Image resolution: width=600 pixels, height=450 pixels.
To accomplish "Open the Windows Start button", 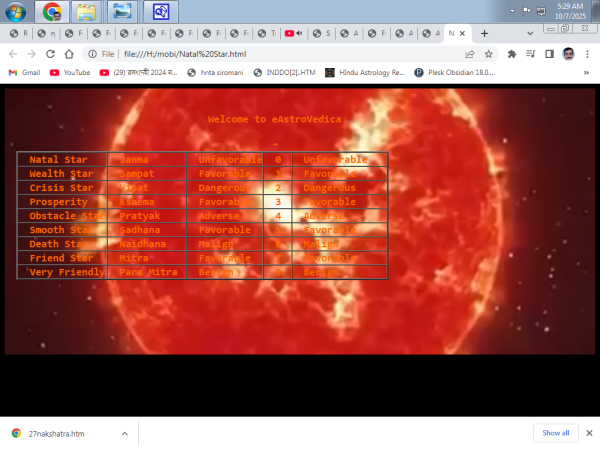I will pos(16,12).
